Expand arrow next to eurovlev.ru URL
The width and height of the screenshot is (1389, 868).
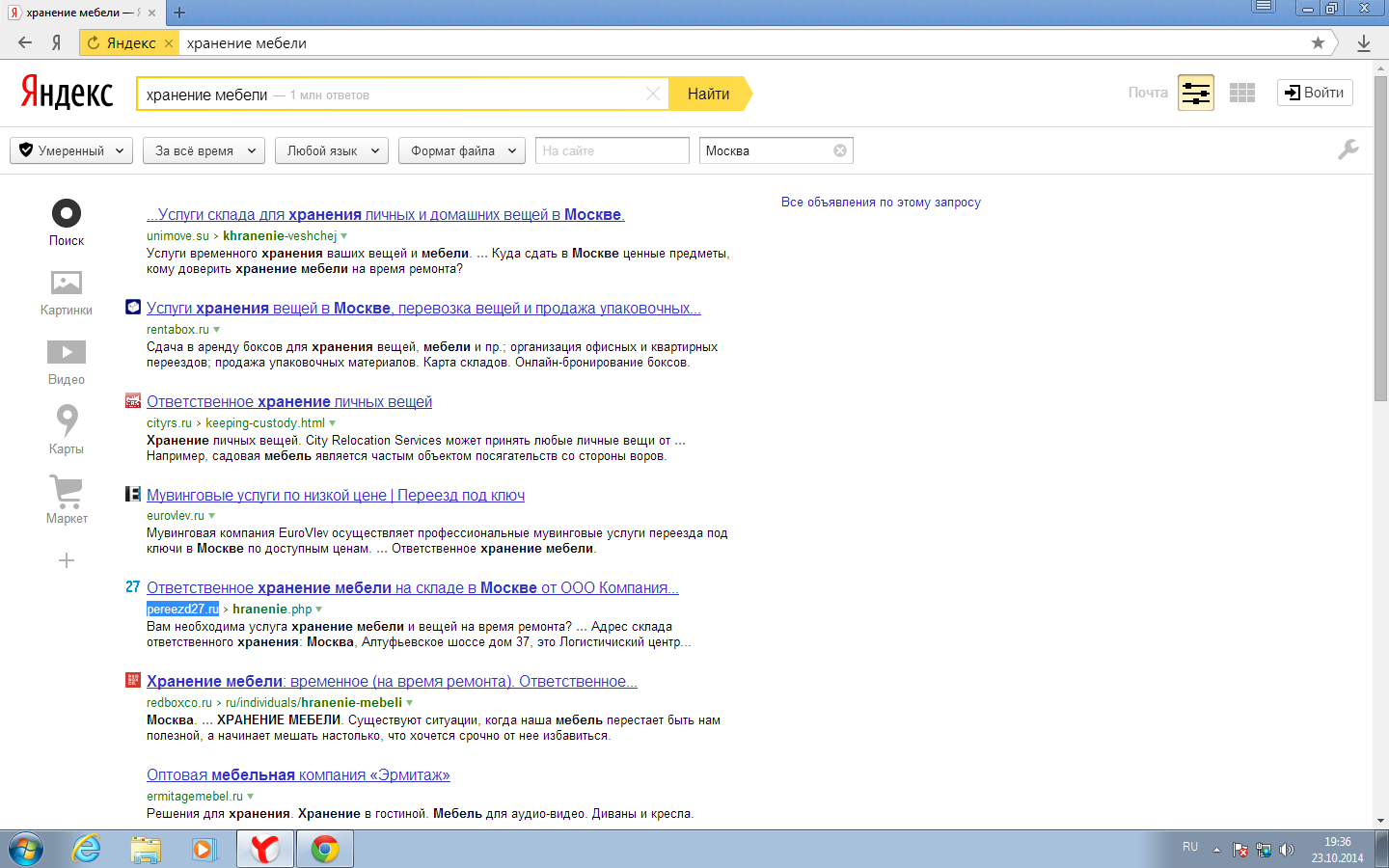212,516
